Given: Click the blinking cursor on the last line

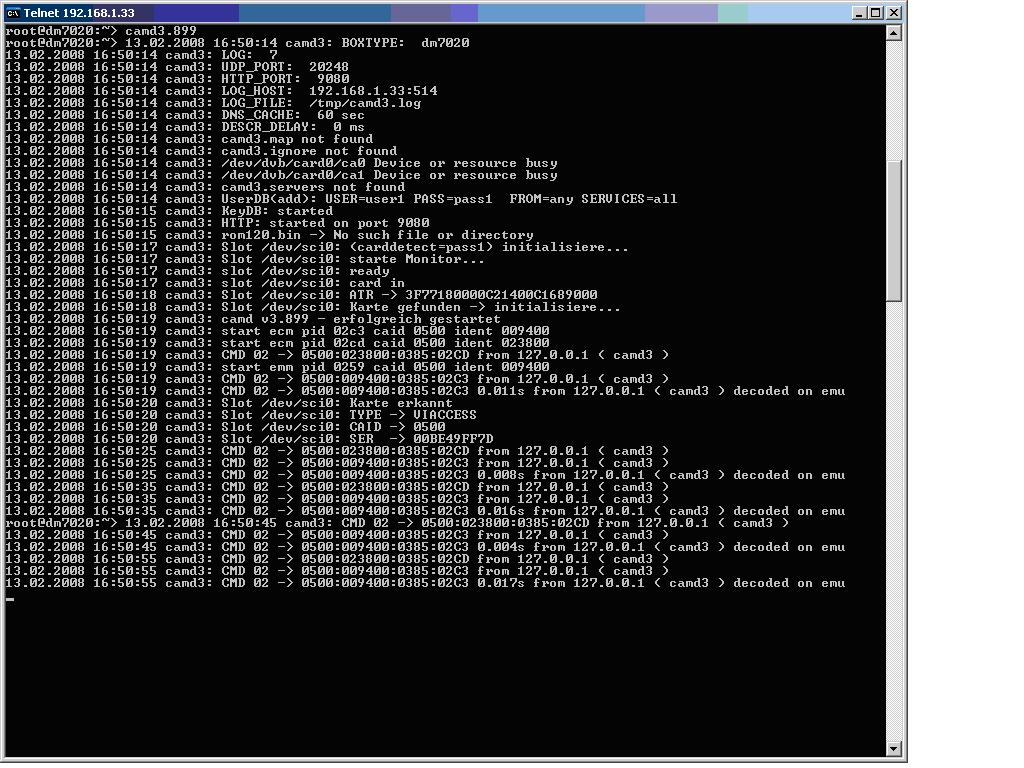Looking at the screenshot, I should [x=10, y=599].
